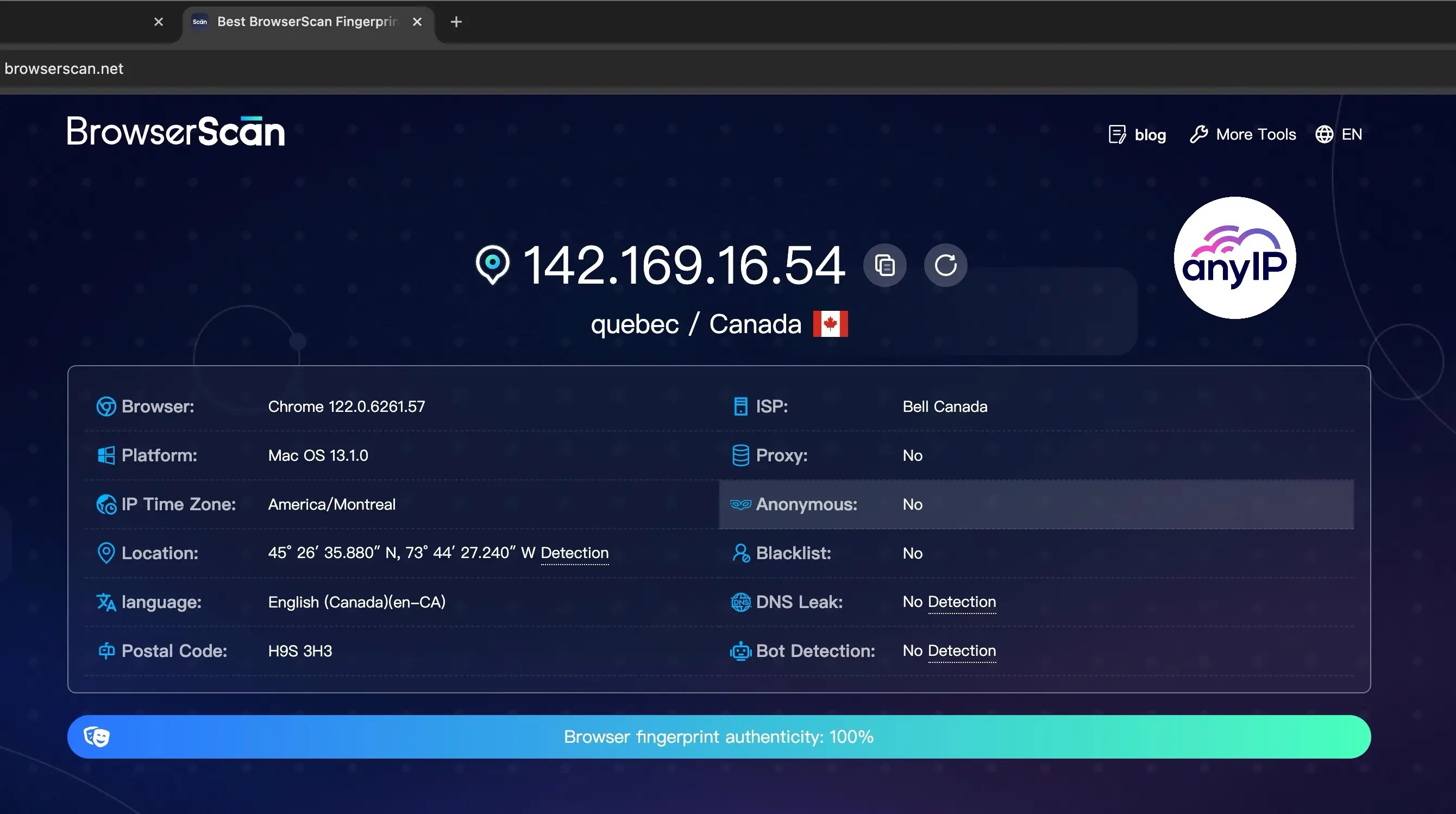Click the Anonymous row No value
The width and height of the screenshot is (1456, 814).
click(913, 505)
